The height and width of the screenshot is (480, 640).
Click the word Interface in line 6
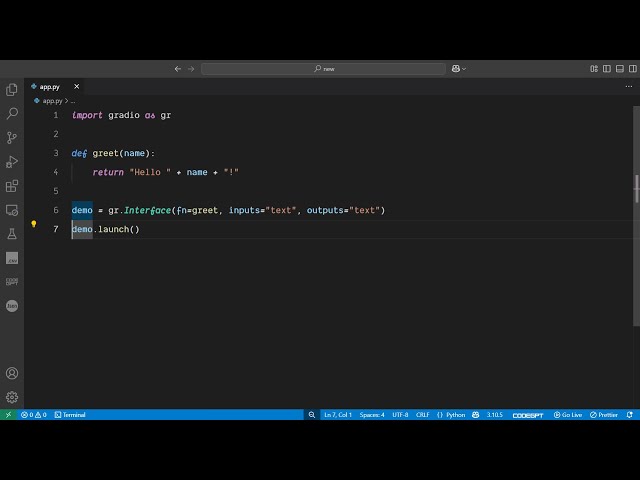(147, 210)
